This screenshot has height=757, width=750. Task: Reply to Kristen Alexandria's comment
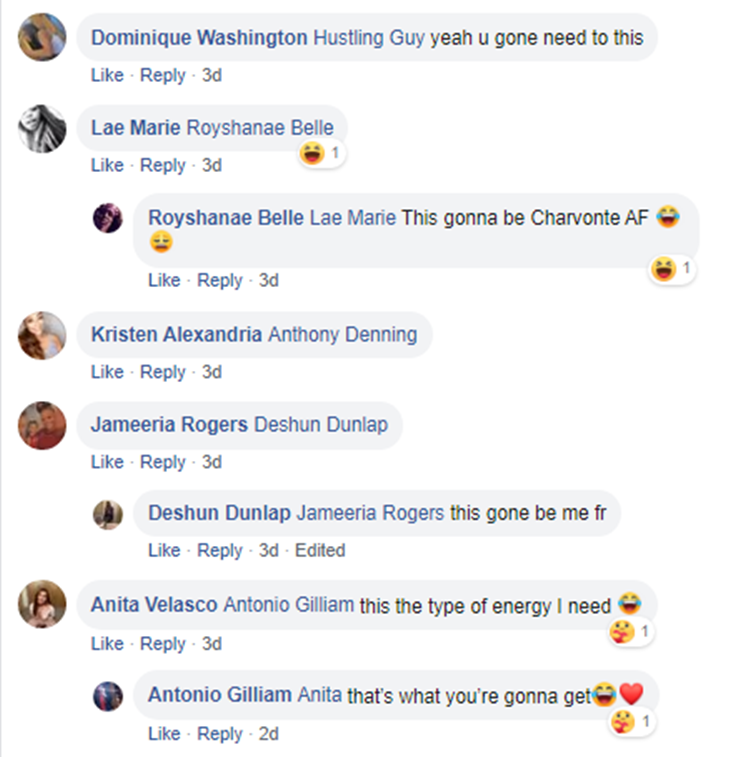click(163, 372)
